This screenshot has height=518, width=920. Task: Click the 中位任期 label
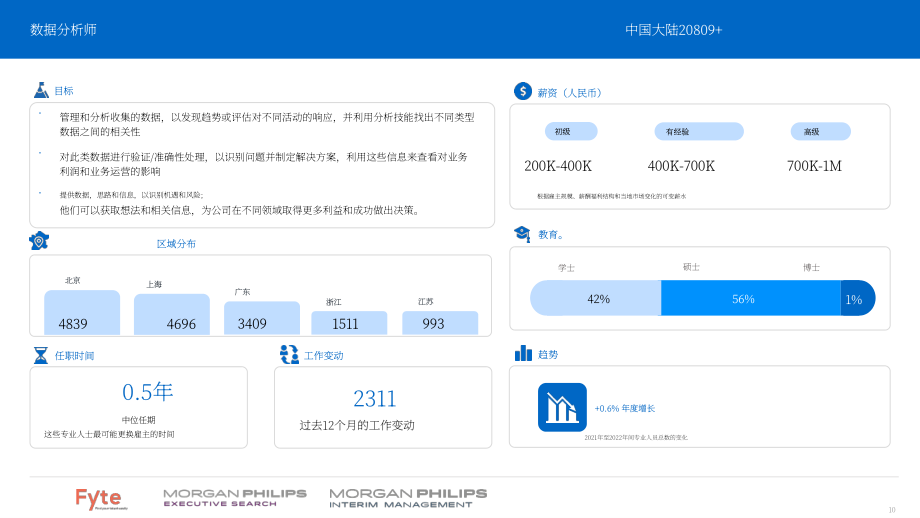[x=138, y=420]
